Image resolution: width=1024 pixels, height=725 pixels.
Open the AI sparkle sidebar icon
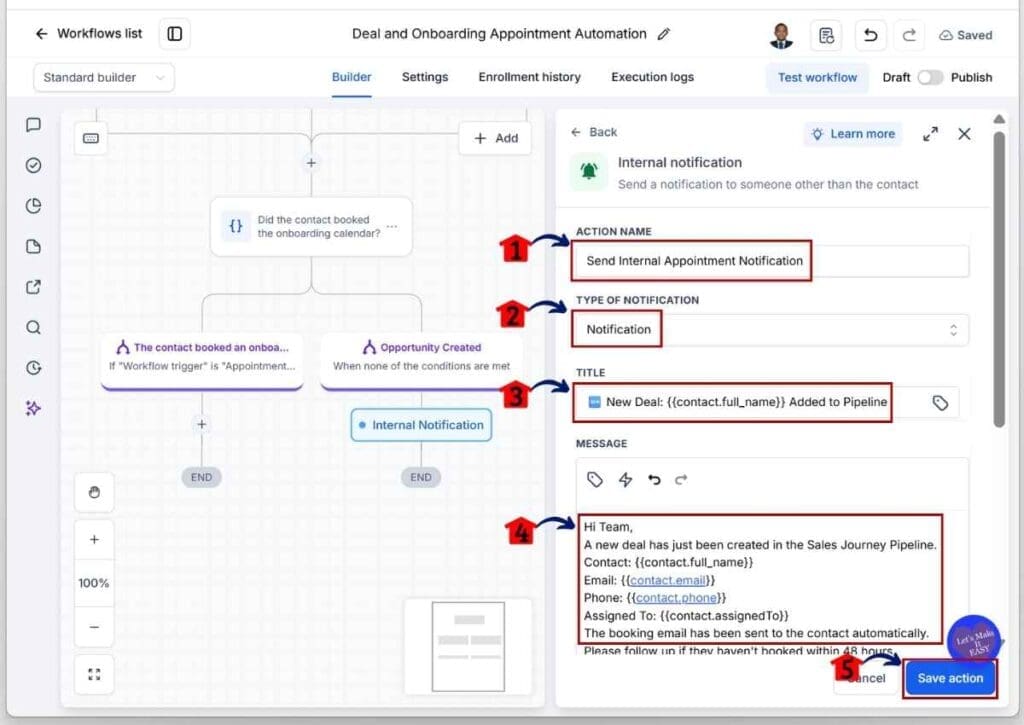33,408
